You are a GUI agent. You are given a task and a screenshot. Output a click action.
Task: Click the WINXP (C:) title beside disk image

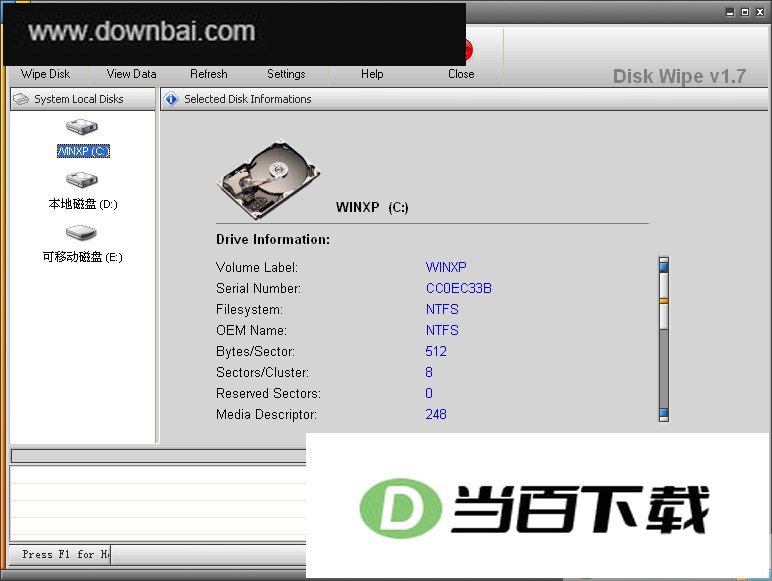[372, 207]
